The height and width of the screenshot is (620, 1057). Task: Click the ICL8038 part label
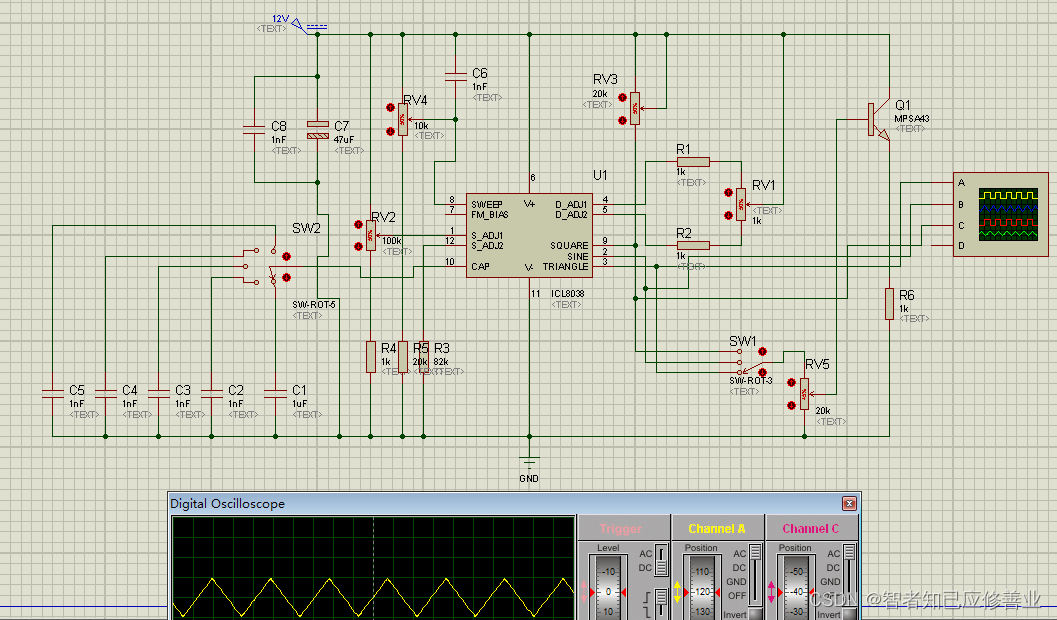tap(568, 294)
